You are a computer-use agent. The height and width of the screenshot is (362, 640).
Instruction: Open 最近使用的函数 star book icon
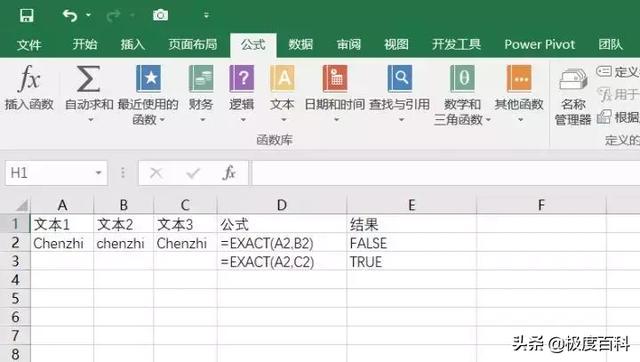148,78
